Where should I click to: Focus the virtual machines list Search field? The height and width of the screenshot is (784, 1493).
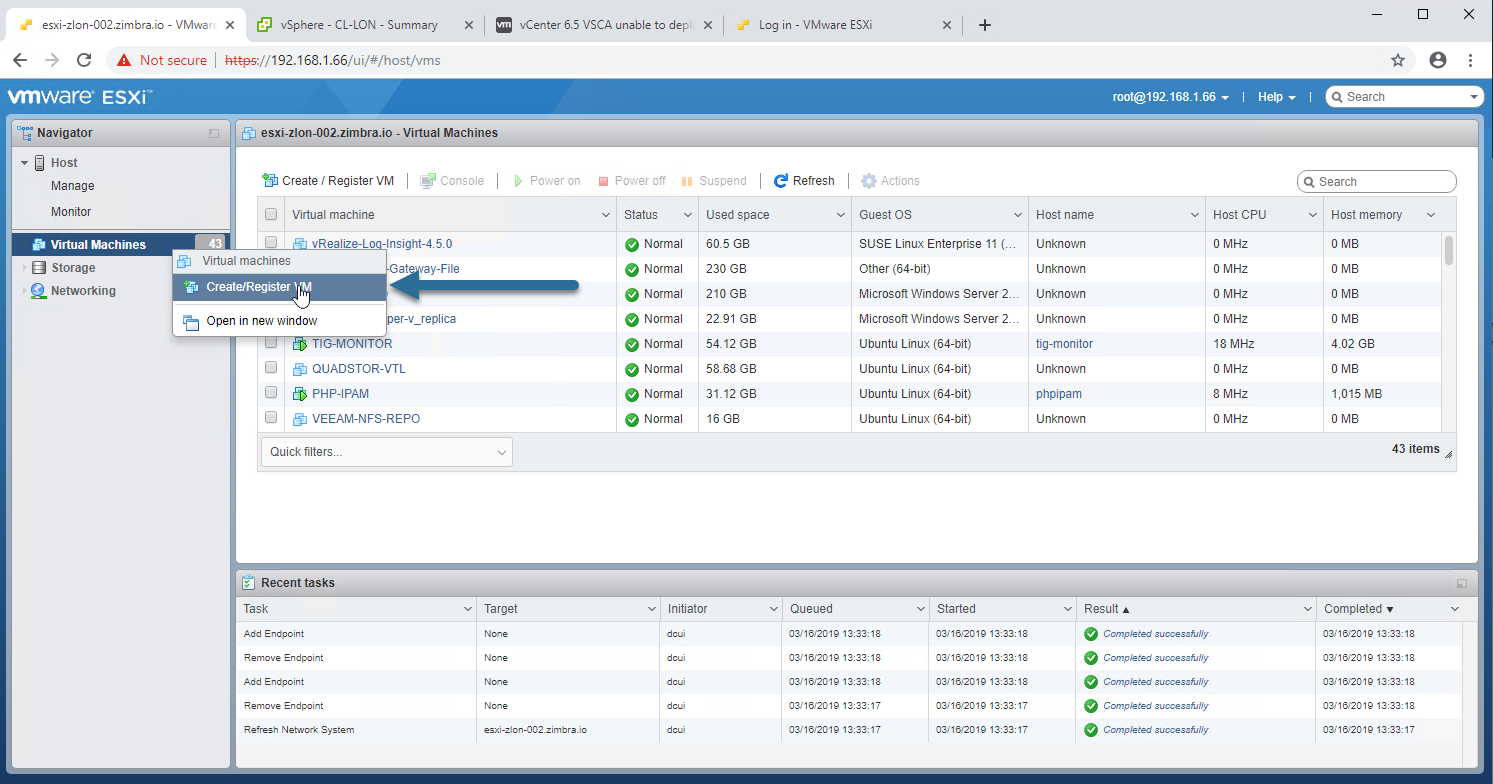[x=1377, y=182]
